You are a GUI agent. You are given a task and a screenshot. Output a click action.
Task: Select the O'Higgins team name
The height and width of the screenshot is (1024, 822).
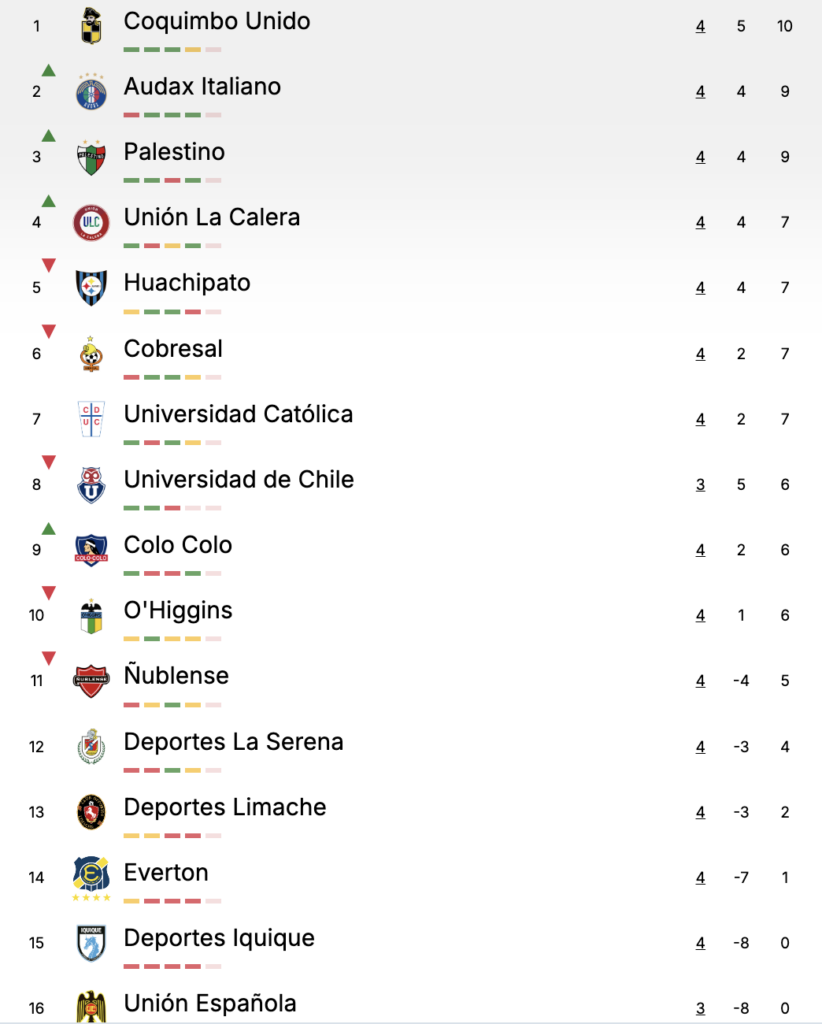(x=178, y=610)
